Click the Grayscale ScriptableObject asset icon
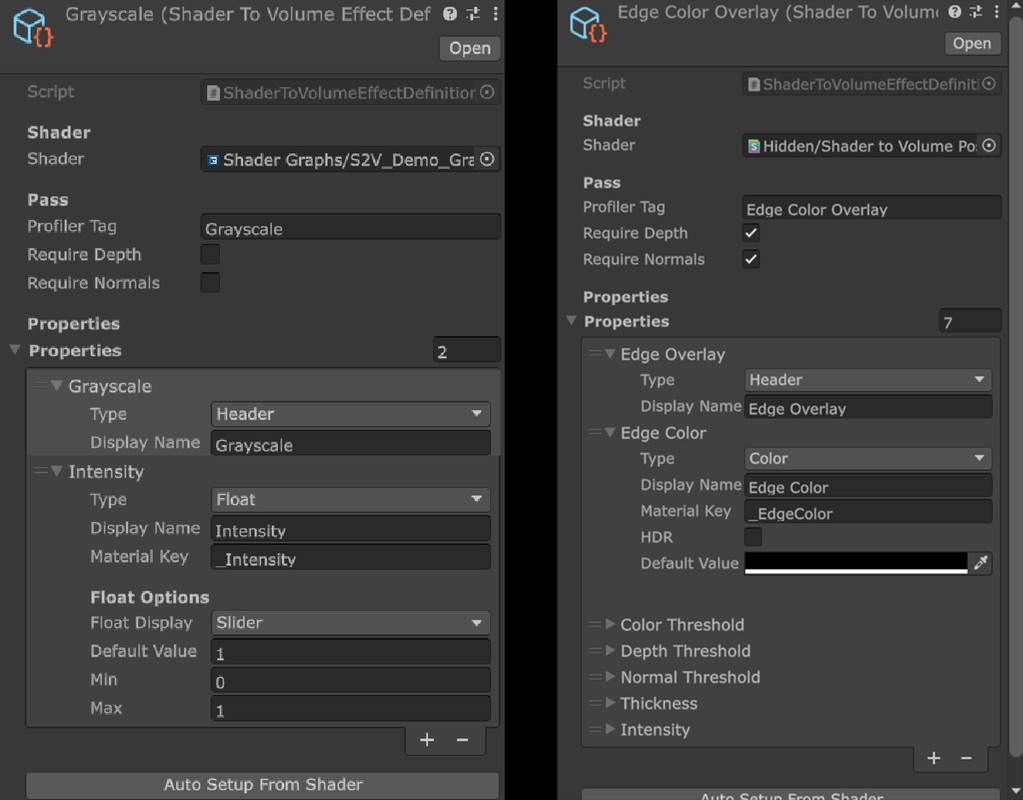 pos(33,27)
